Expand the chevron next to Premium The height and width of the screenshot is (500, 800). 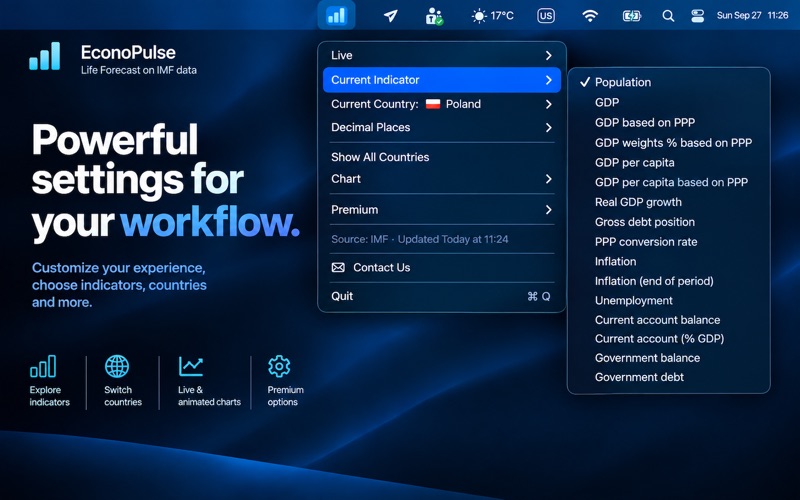click(548, 210)
